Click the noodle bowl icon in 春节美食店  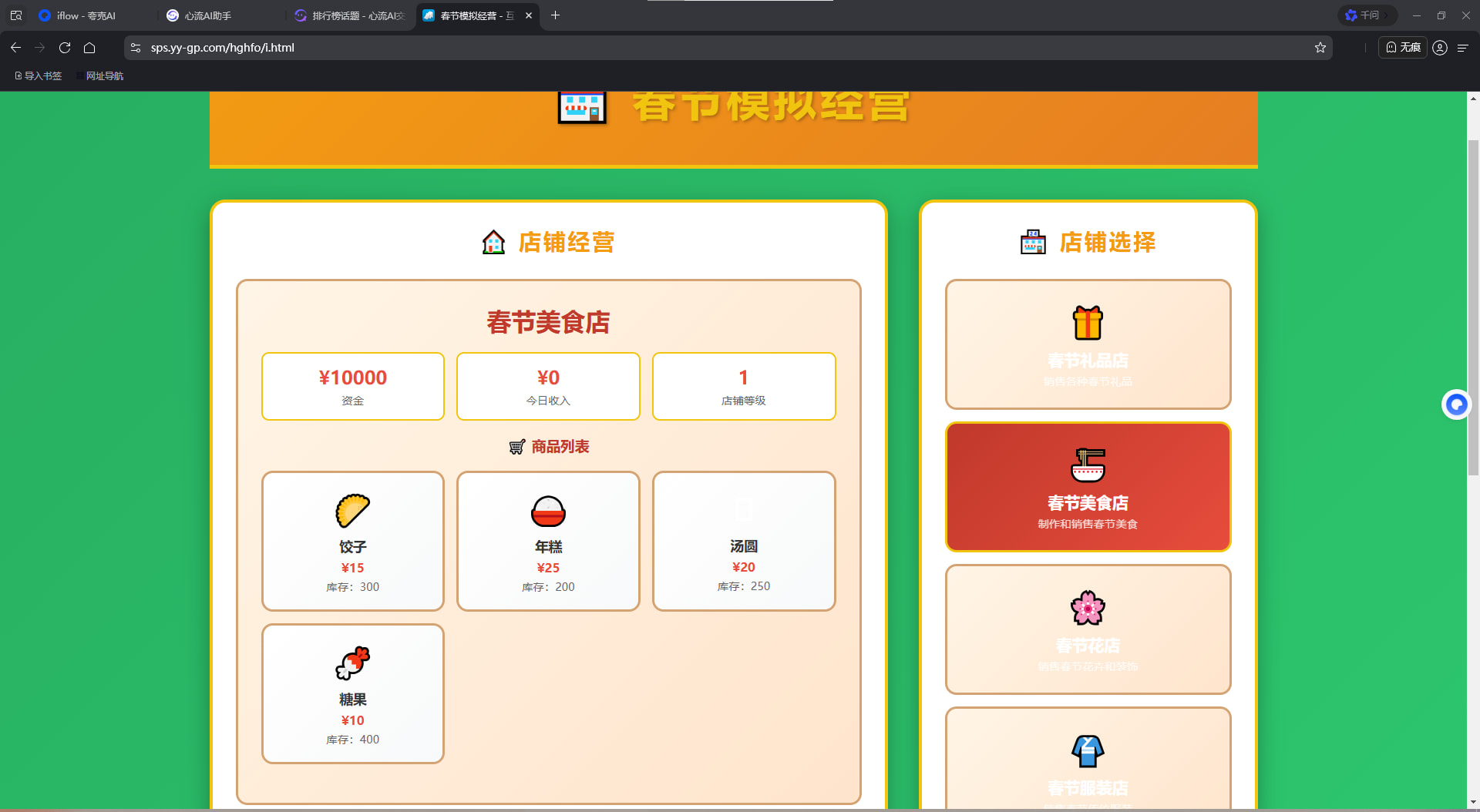[1088, 465]
